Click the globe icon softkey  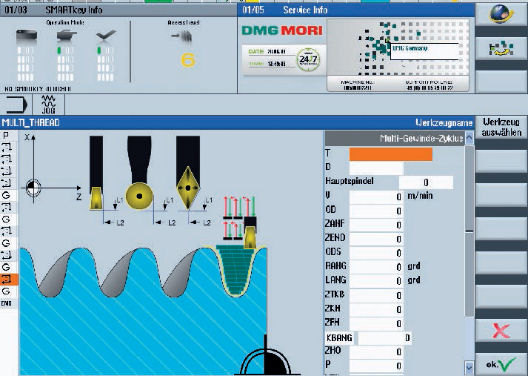(x=501, y=14)
